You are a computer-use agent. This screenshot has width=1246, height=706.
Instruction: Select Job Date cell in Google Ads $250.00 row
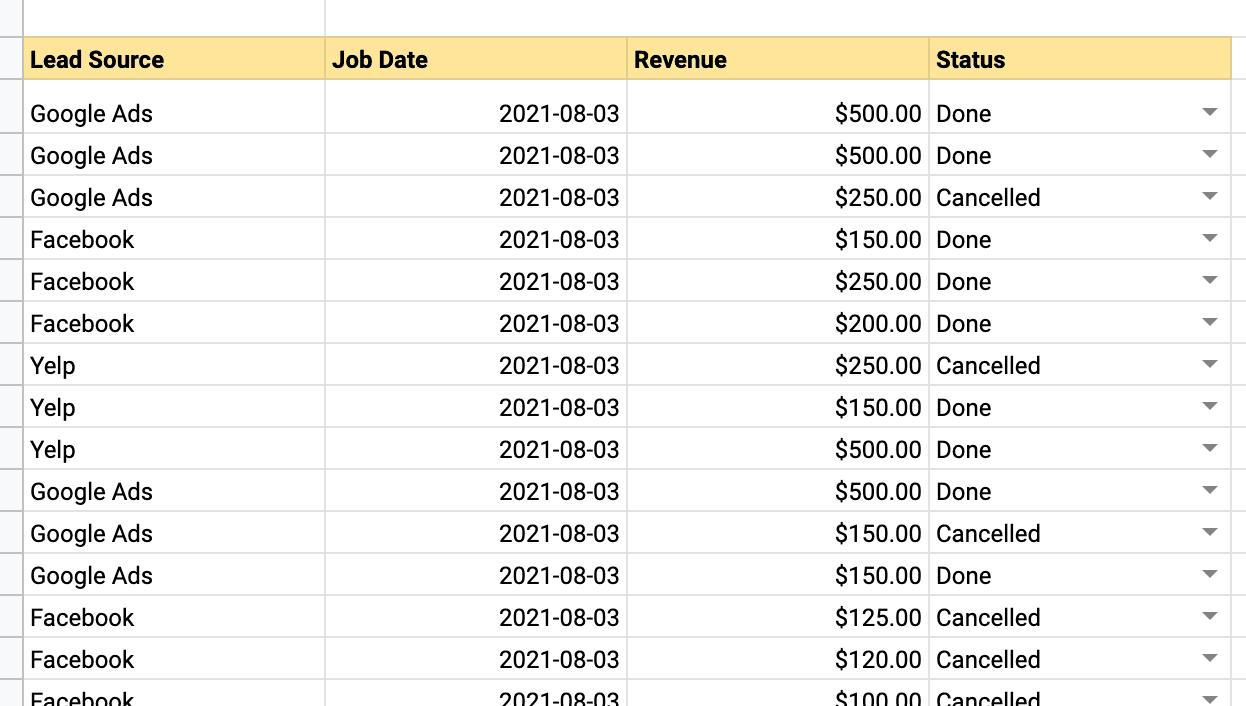(x=476, y=197)
